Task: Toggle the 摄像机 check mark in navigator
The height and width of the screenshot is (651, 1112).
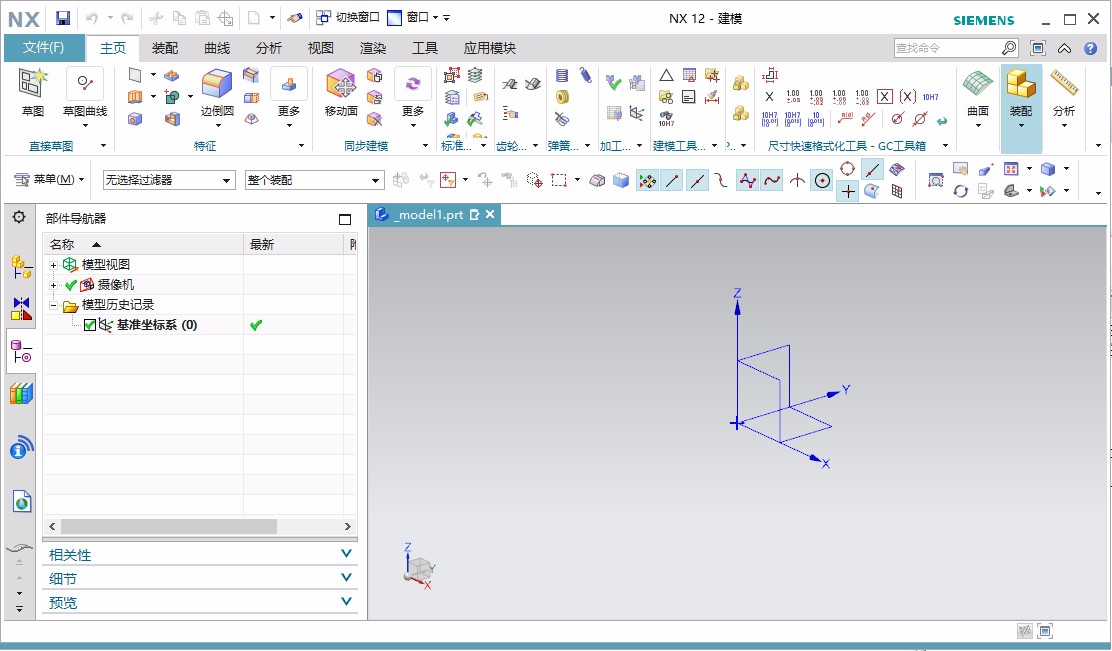Action: coord(68,285)
